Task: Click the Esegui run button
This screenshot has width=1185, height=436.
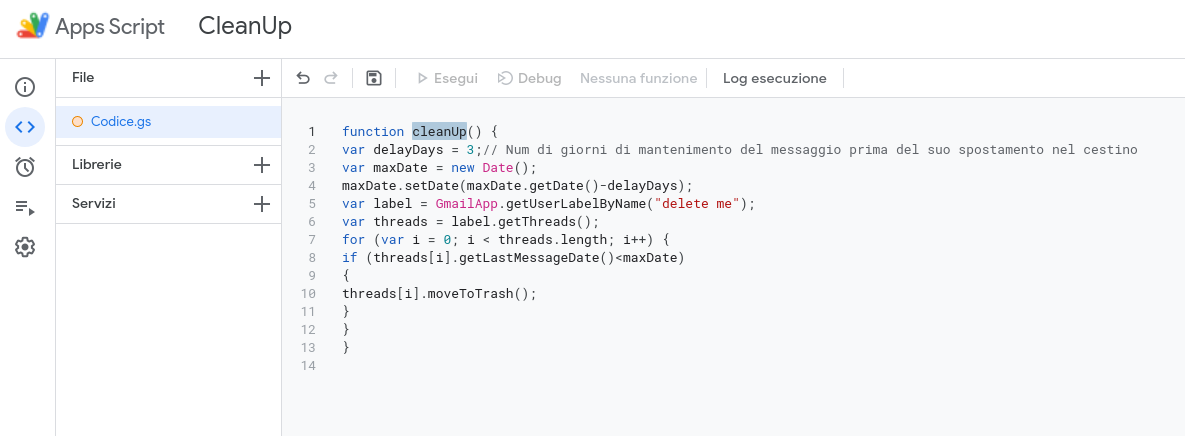Action: [x=447, y=79]
